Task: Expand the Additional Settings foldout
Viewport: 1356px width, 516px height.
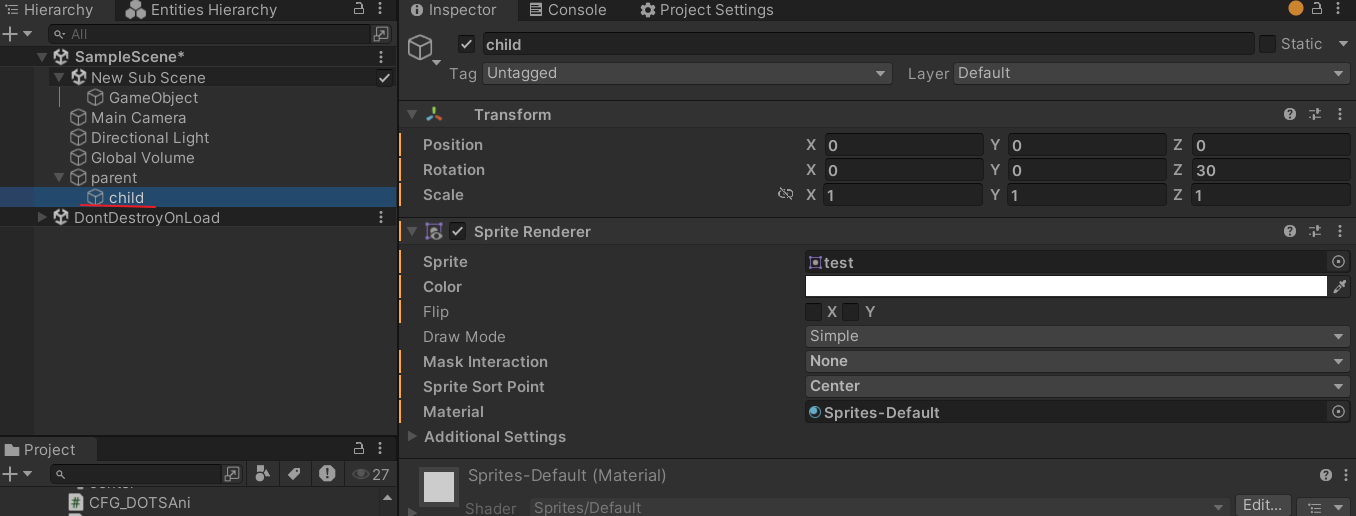Action: tap(414, 437)
